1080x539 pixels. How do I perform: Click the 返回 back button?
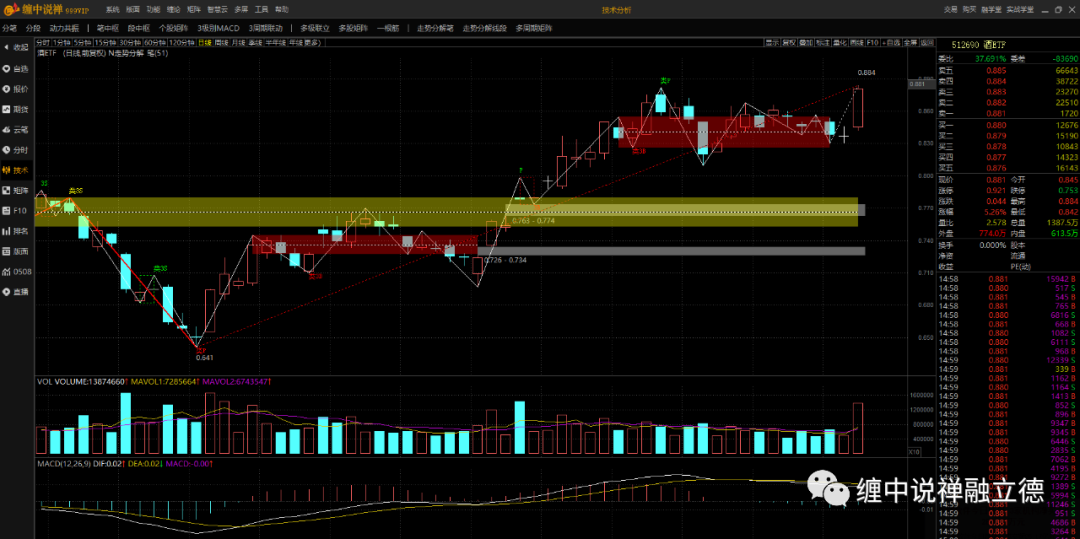pos(927,43)
